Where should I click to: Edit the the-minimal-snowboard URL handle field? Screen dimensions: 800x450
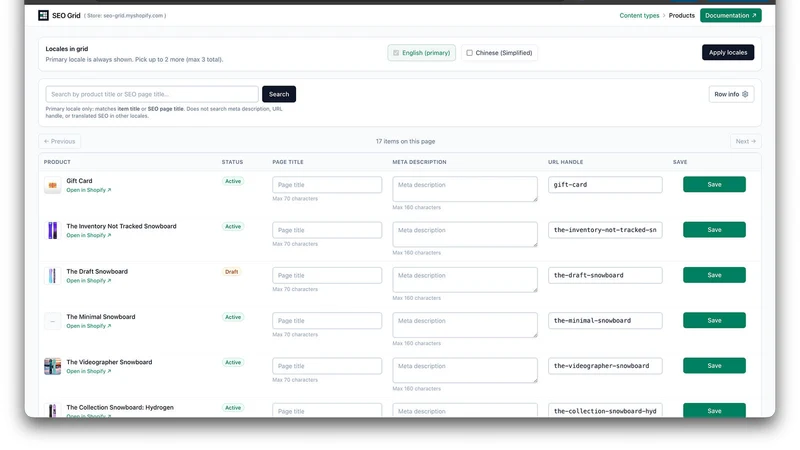coord(605,321)
